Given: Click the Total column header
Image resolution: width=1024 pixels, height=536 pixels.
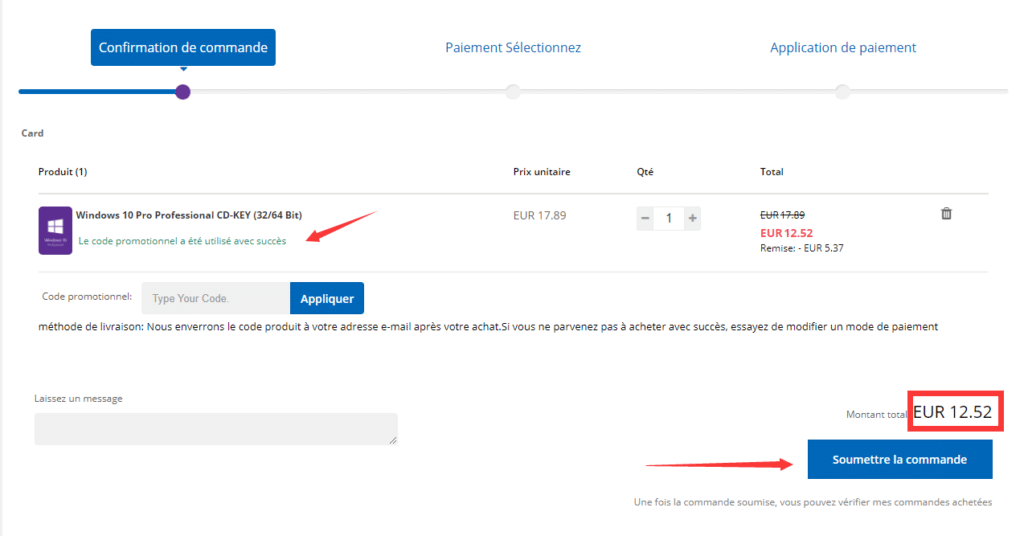Looking at the screenshot, I should tap(771, 172).
